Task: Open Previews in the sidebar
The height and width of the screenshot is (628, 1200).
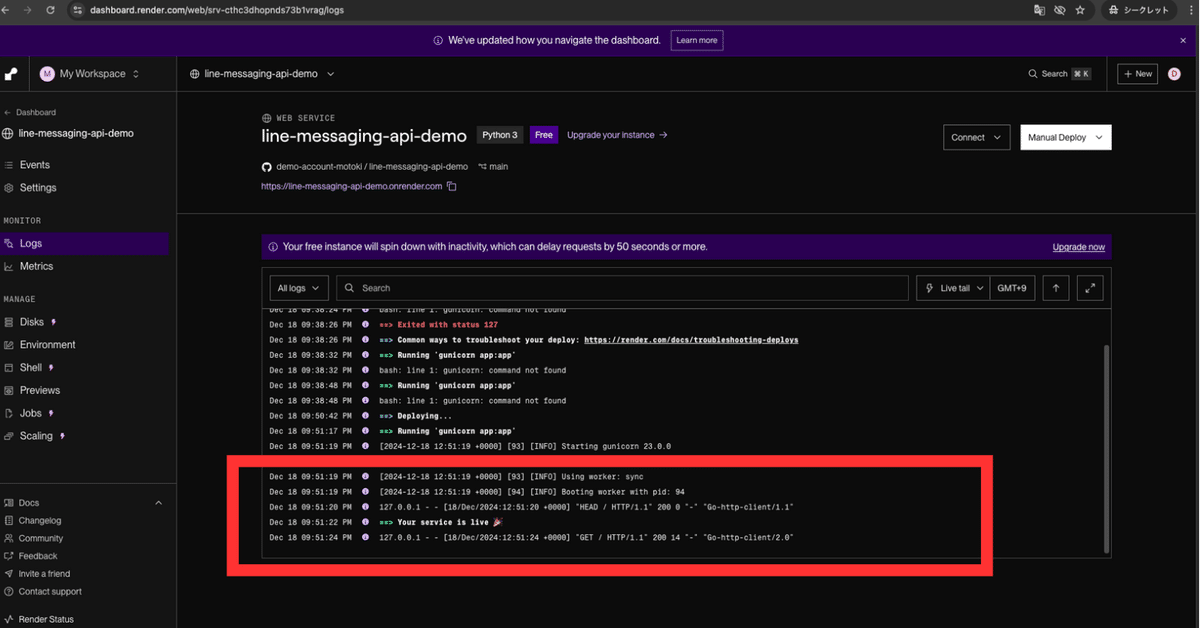Action: point(39,390)
